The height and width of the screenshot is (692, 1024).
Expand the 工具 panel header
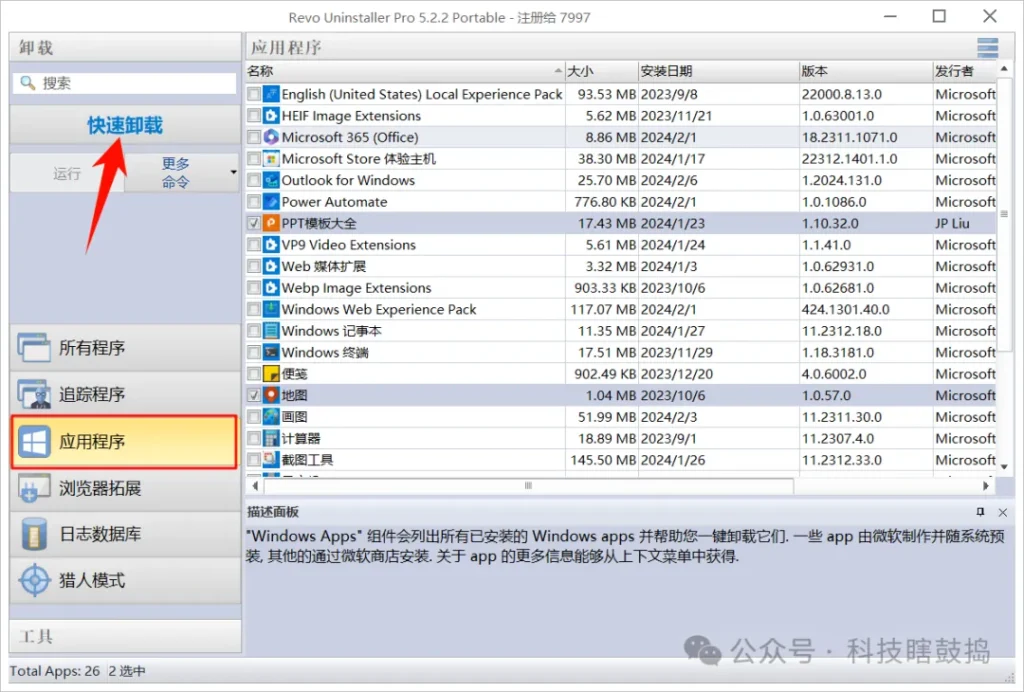(125, 636)
